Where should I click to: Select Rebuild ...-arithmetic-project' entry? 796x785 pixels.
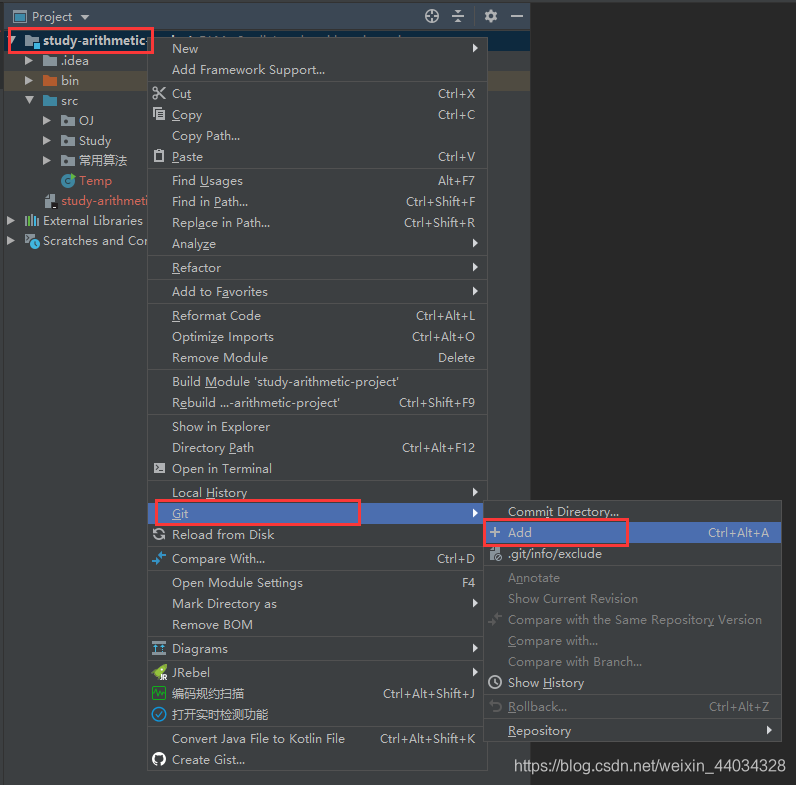[317, 403]
